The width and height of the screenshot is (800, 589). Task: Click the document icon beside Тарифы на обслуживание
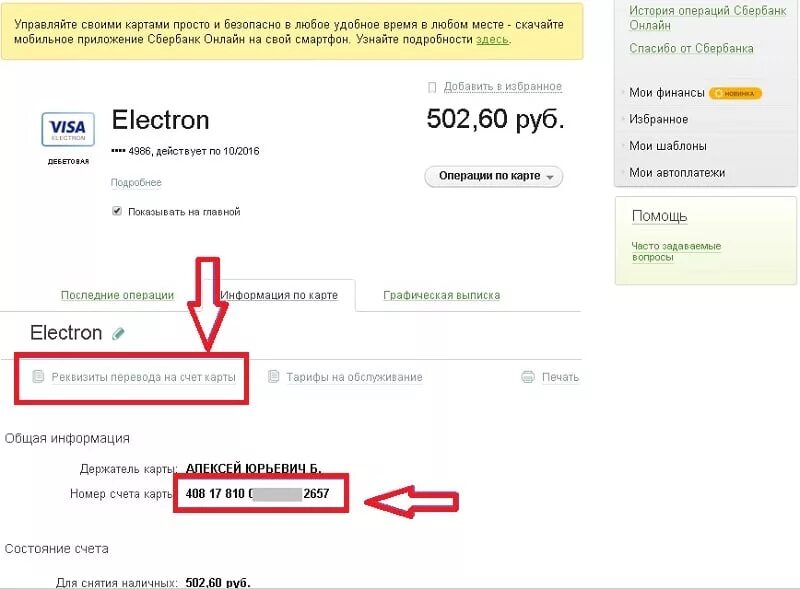273,377
